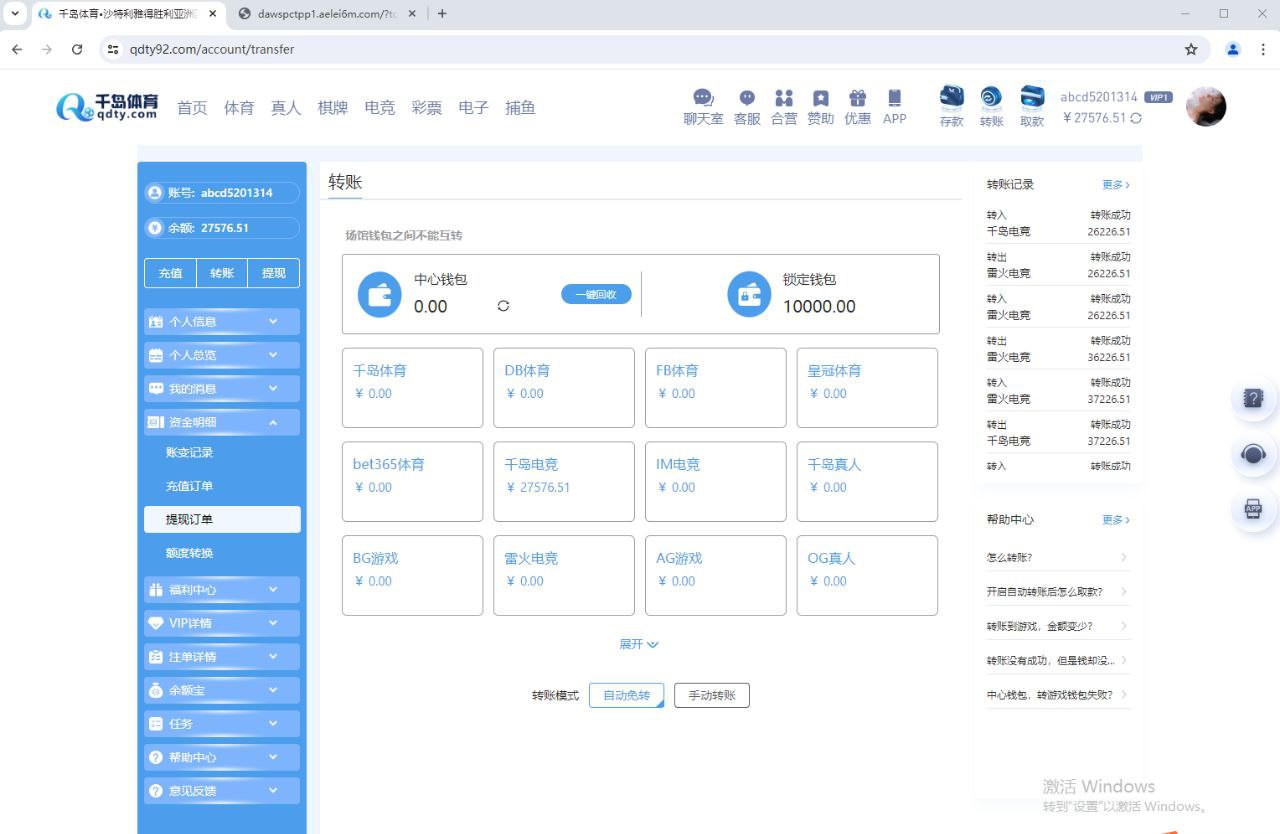The image size is (1280, 834).
Task: Select 自动免转 transfer mode
Action: tap(627, 695)
